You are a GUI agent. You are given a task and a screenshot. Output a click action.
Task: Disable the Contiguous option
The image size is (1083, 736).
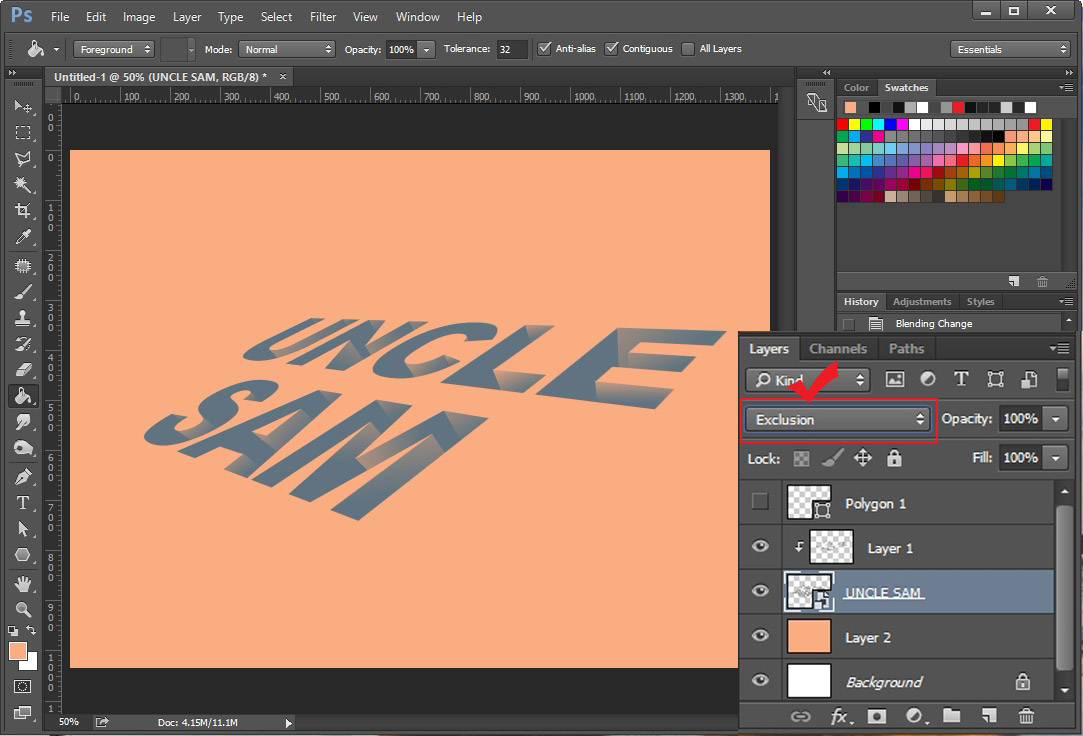(613, 48)
